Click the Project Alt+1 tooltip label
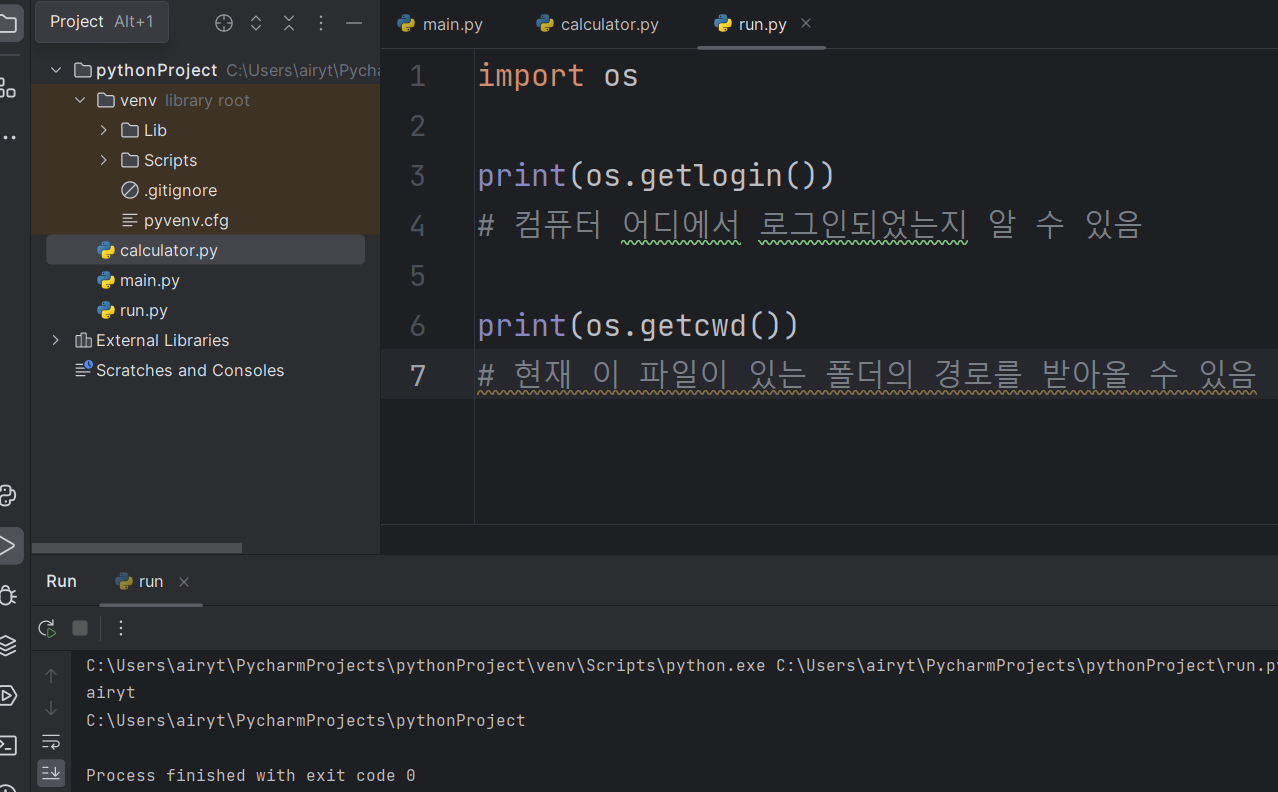Screen dimensions: 1278x792 (102, 21)
